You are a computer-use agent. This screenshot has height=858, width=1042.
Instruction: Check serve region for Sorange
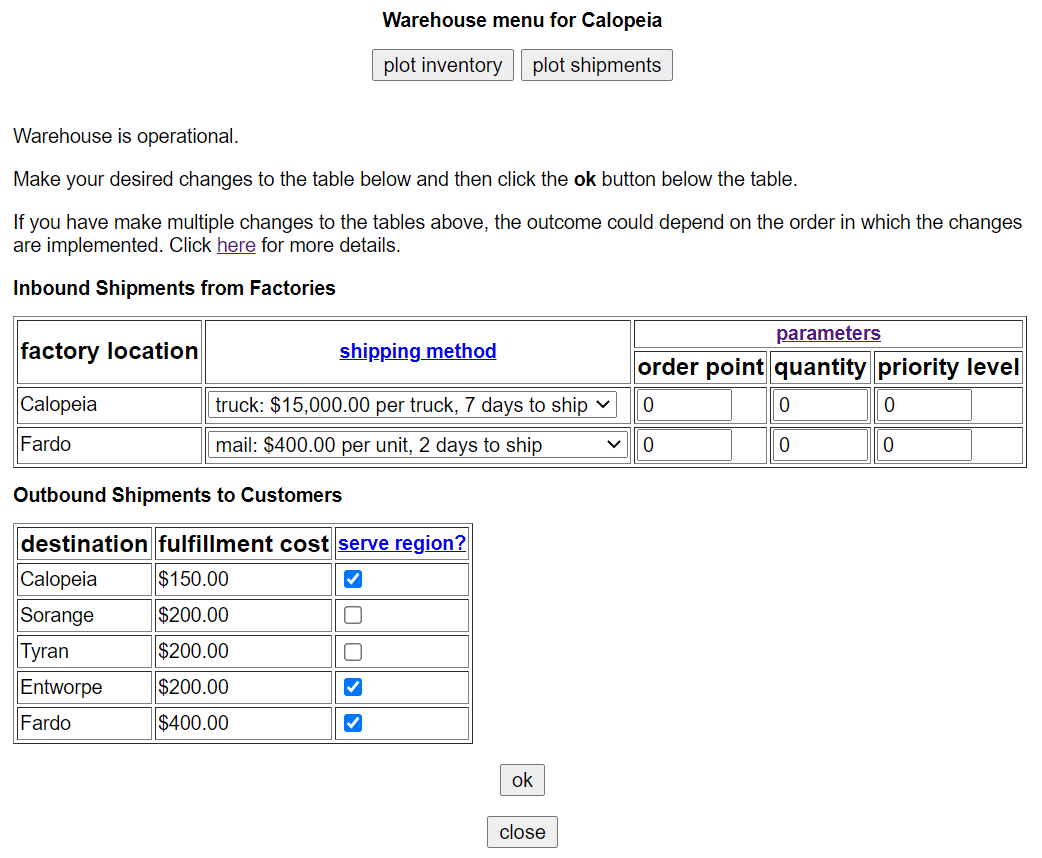pyautogui.click(x=353, y=615)
